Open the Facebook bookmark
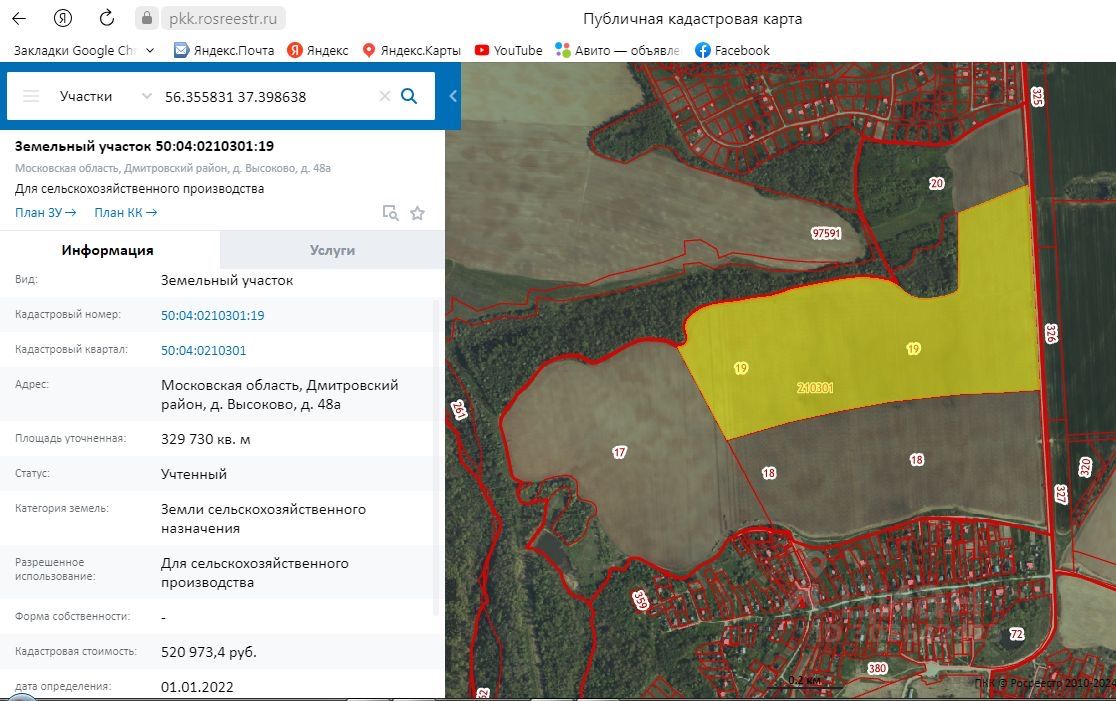The height and width of the screenshot is (701, 1116). [x=732, y=51]
